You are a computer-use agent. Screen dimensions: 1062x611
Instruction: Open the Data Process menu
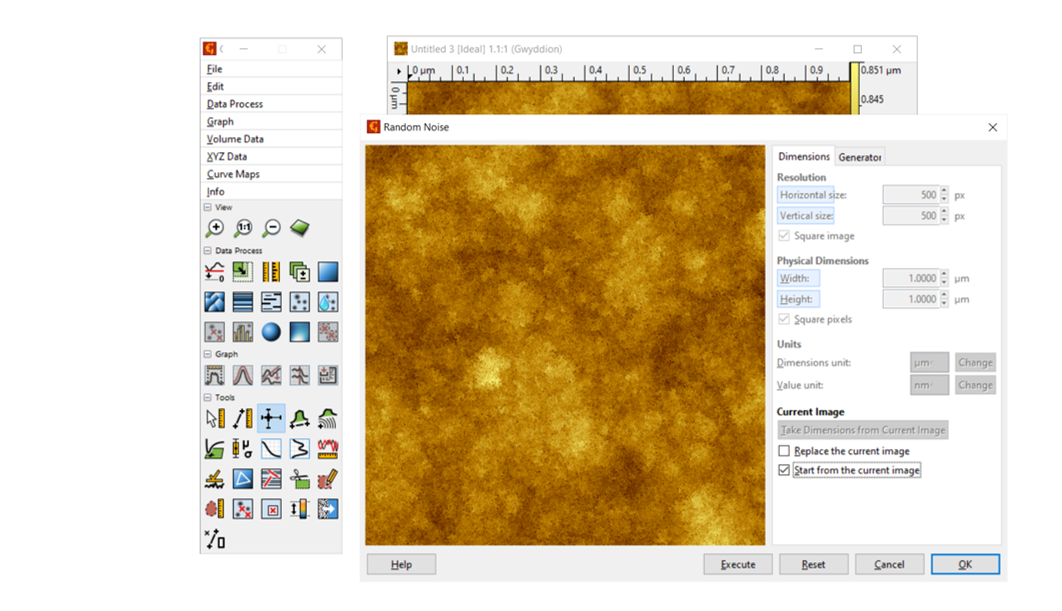[x=235, y=104]
